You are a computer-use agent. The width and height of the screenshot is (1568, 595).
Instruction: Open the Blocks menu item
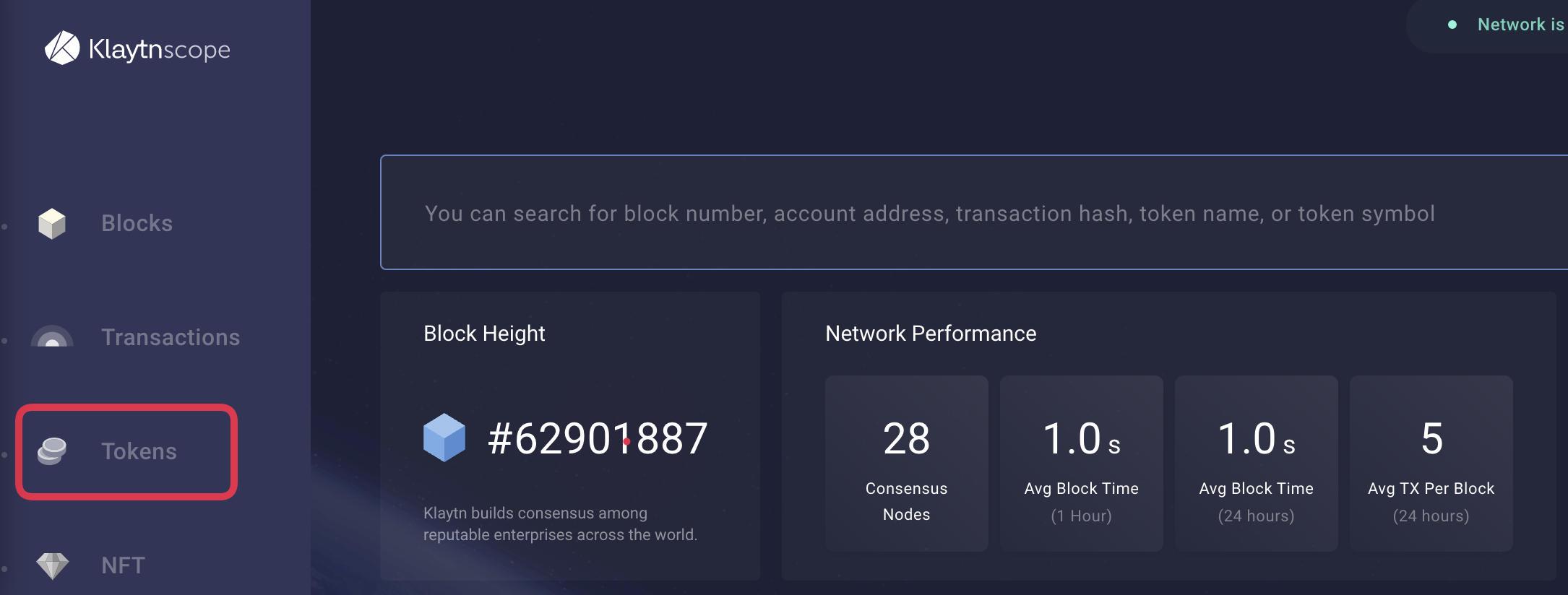137,223
